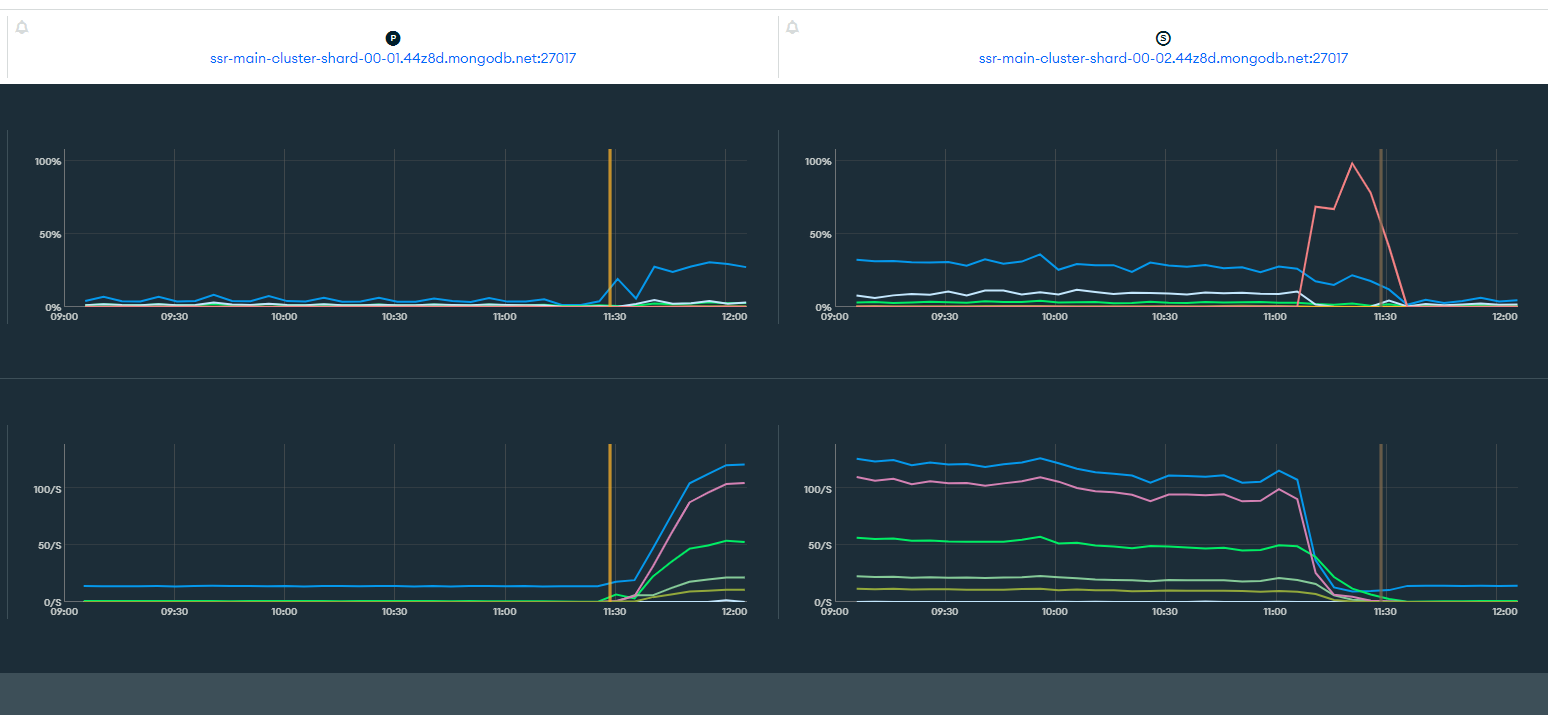Click the 100/S axis label on secondary chart

point(818,490)
